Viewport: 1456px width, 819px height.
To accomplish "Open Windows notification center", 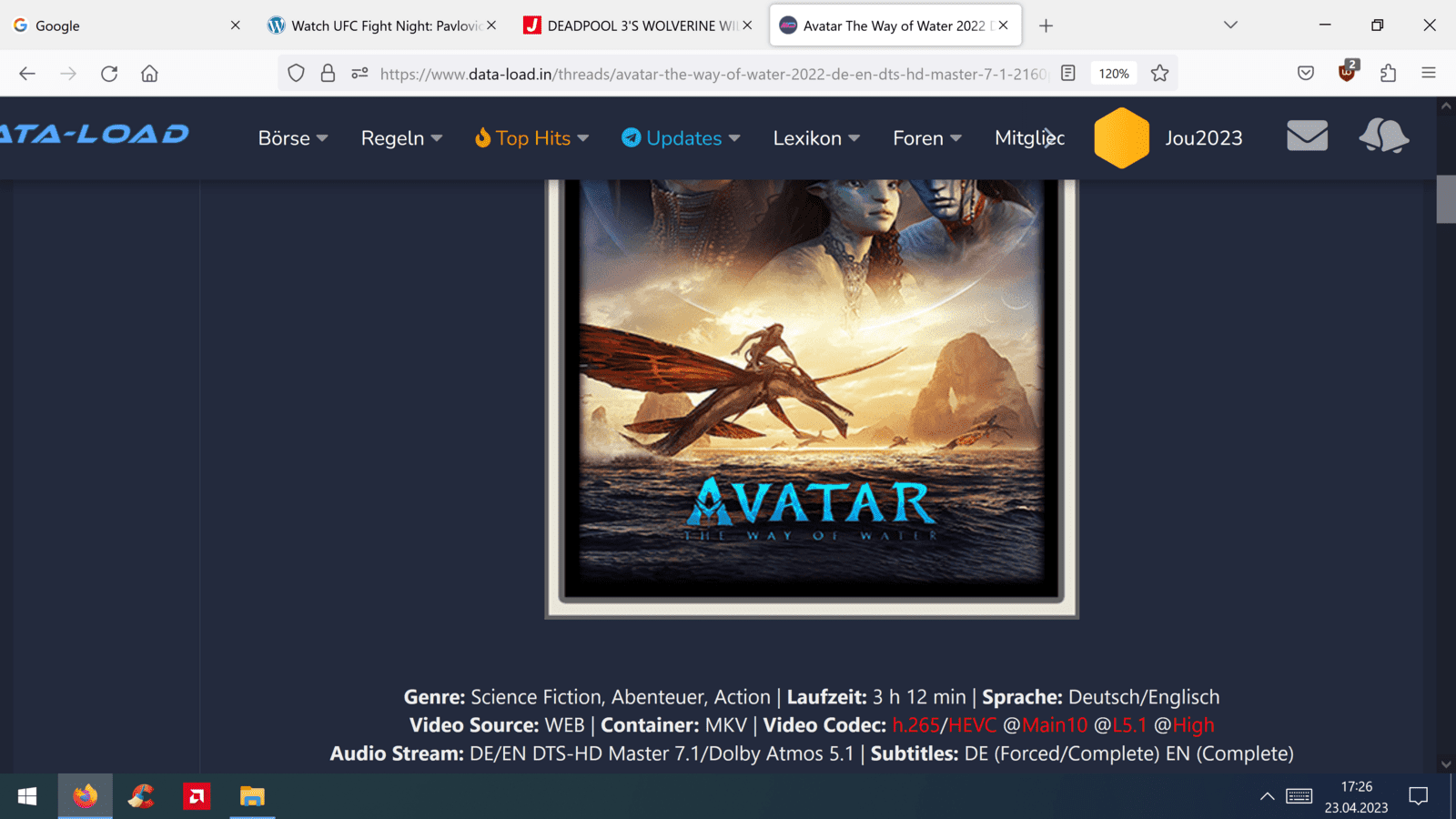I will point(1418,796).
